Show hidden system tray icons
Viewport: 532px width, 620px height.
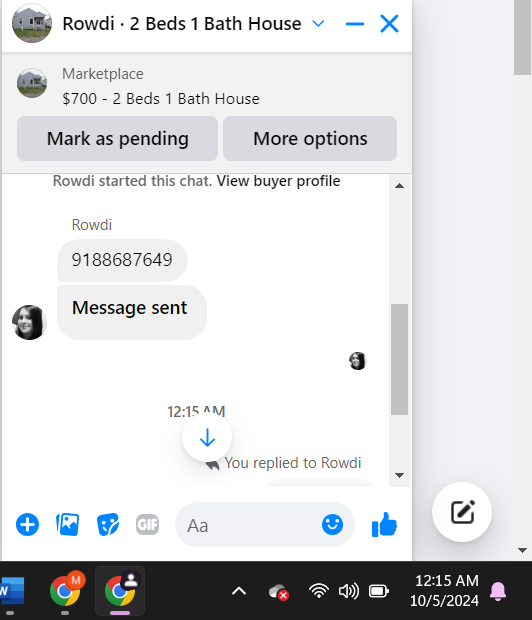pos(239,592)
